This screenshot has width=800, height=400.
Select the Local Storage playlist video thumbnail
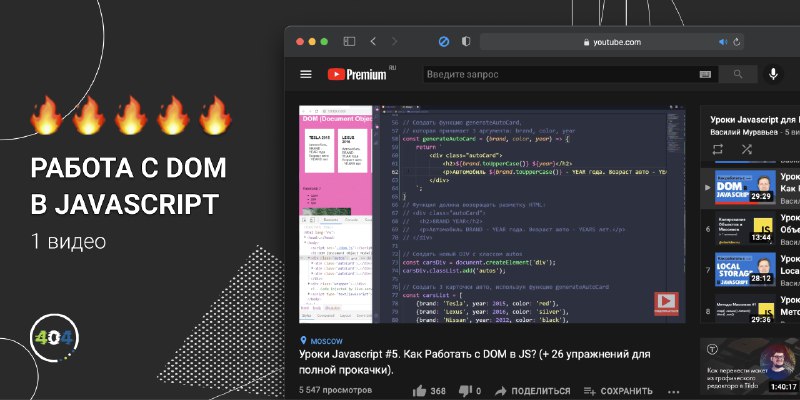point(745,269)
